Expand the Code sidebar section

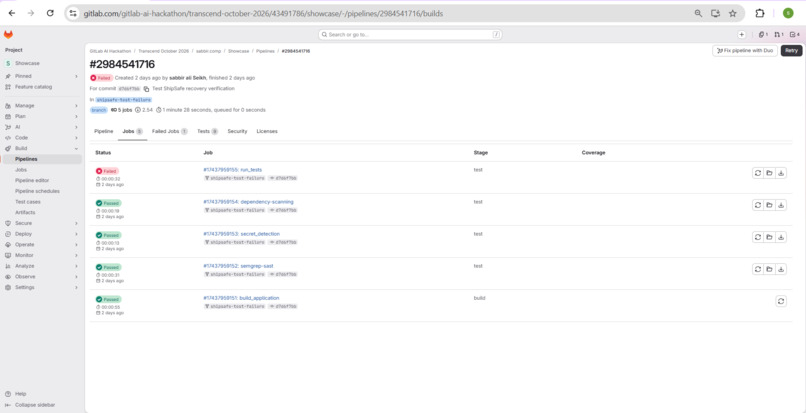coord(41,138)
